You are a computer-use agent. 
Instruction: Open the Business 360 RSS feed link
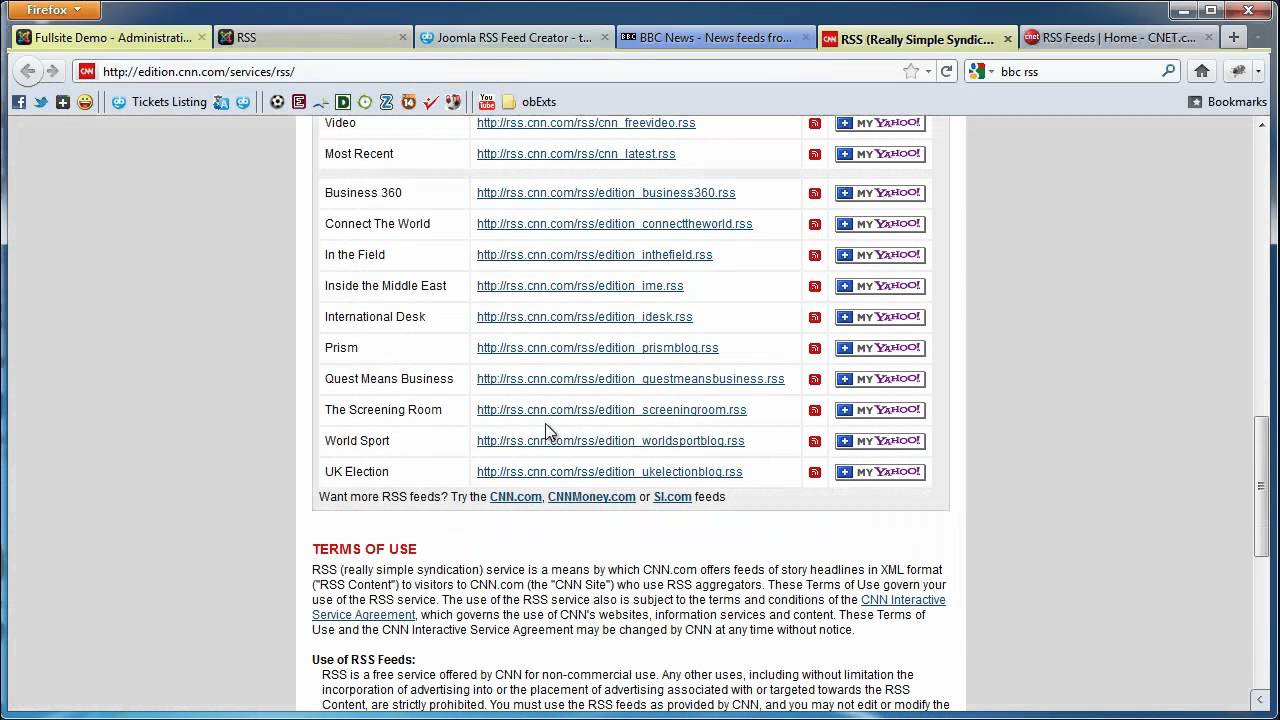tap(606, 193)
